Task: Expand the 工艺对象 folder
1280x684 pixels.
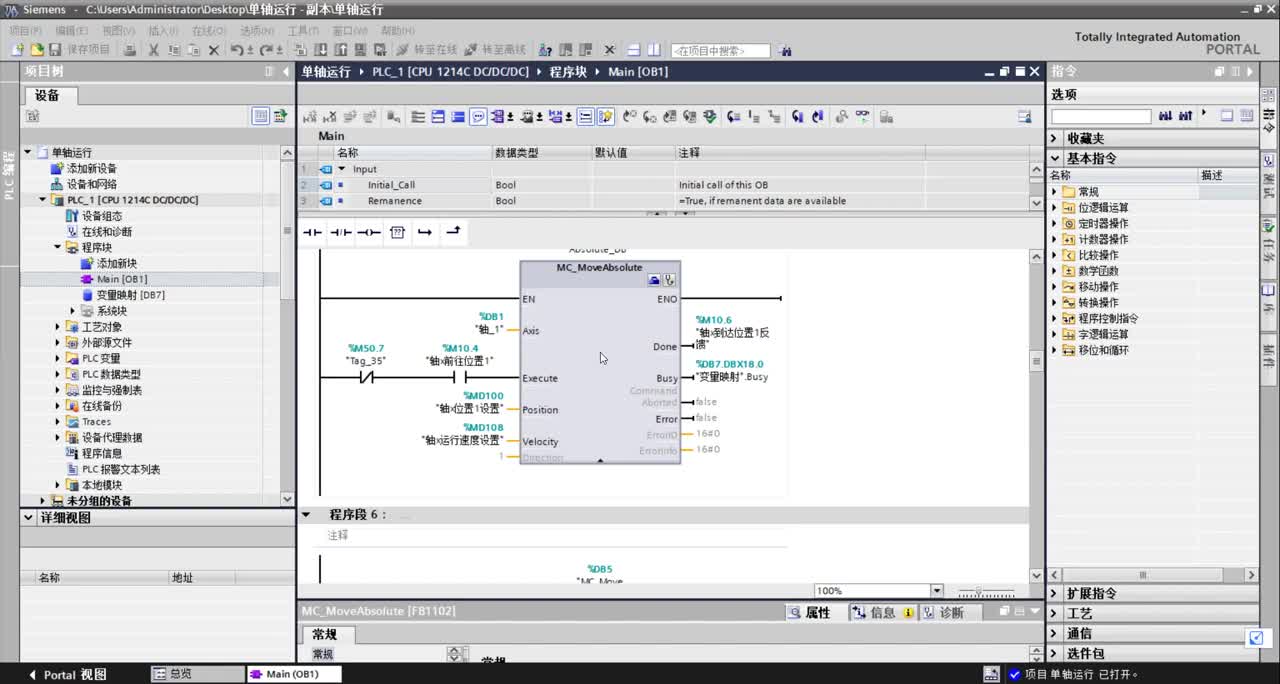Action: coord(58,327)
